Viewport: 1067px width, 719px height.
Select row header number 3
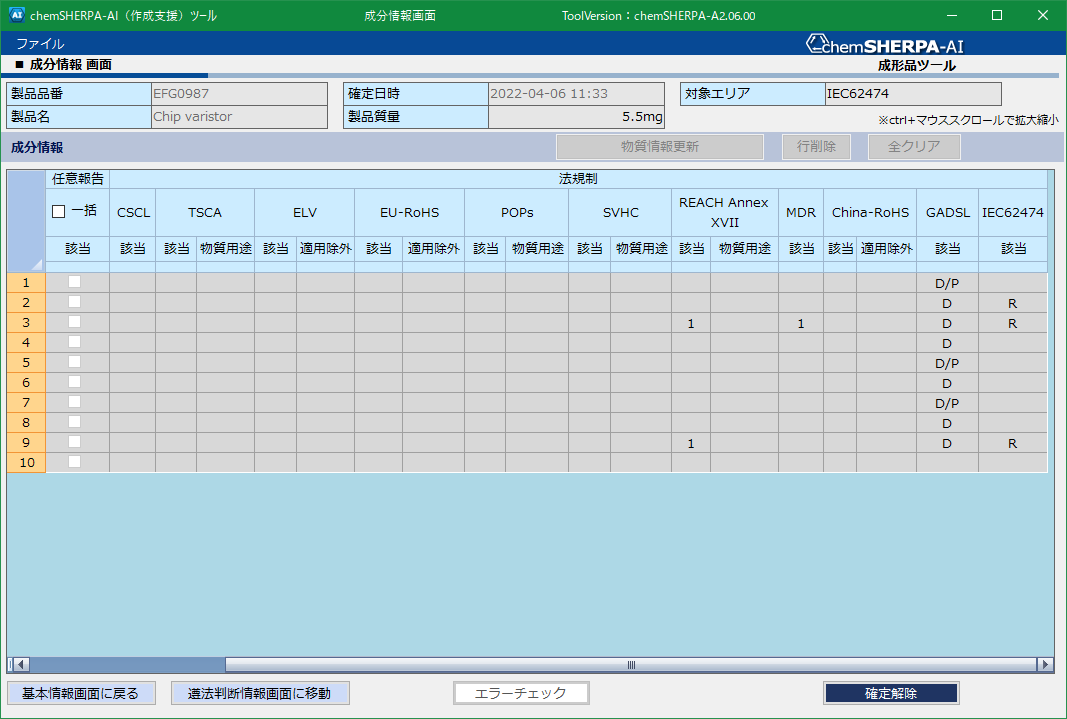[26, 323]
